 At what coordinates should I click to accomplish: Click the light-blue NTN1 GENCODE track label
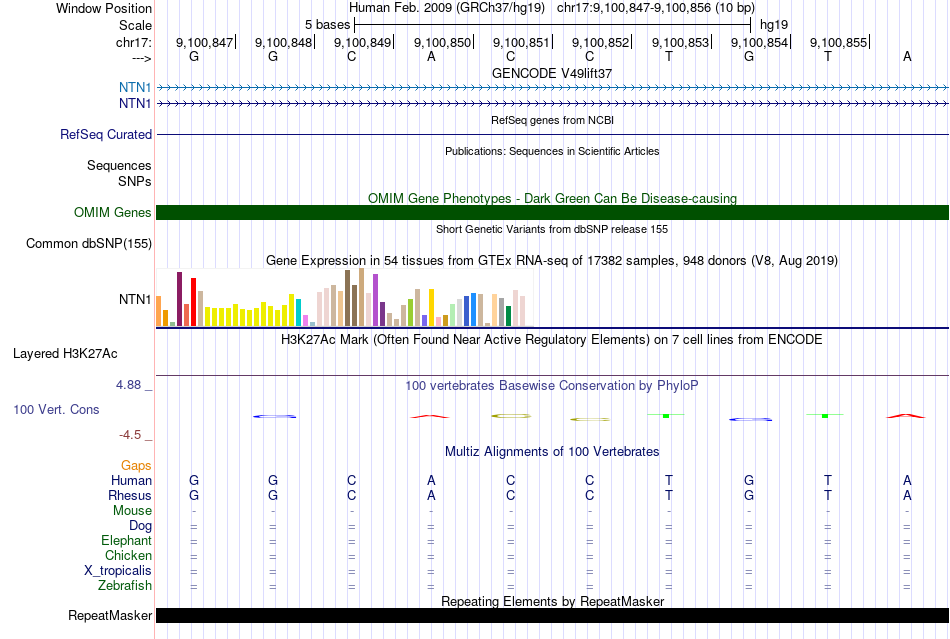[135, 87]
